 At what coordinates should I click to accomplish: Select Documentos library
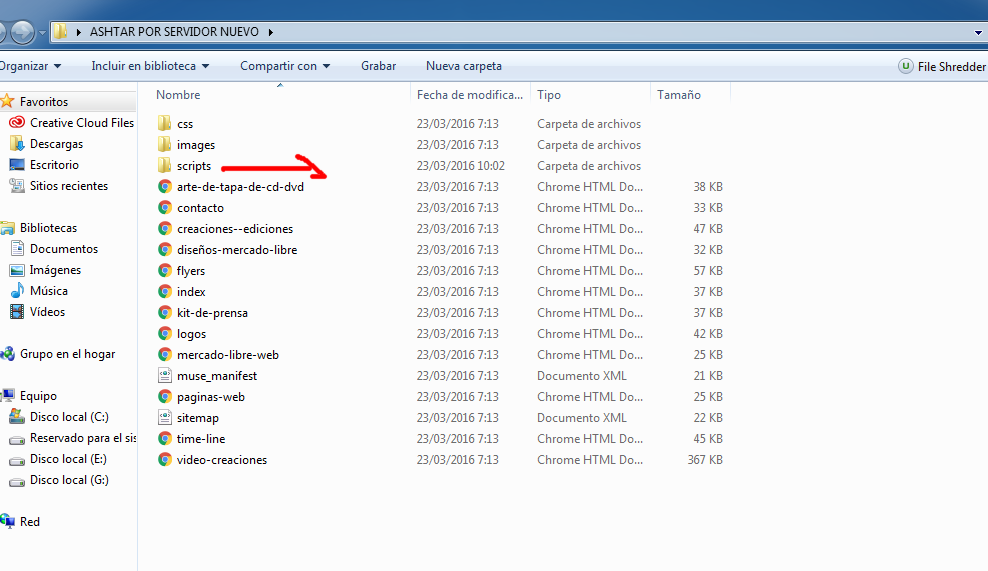64,248
